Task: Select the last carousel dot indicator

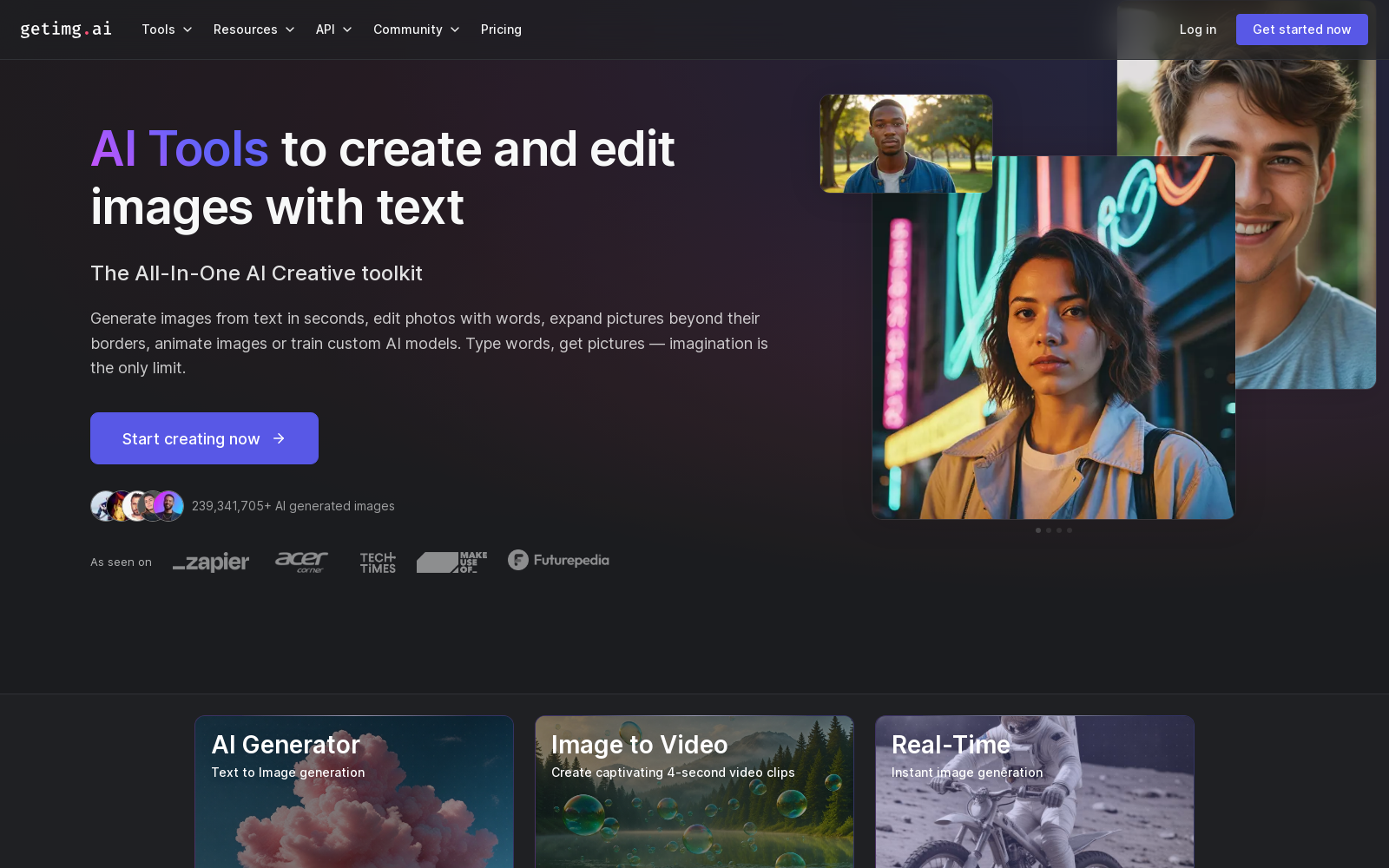Action: tap(1070, 530)
